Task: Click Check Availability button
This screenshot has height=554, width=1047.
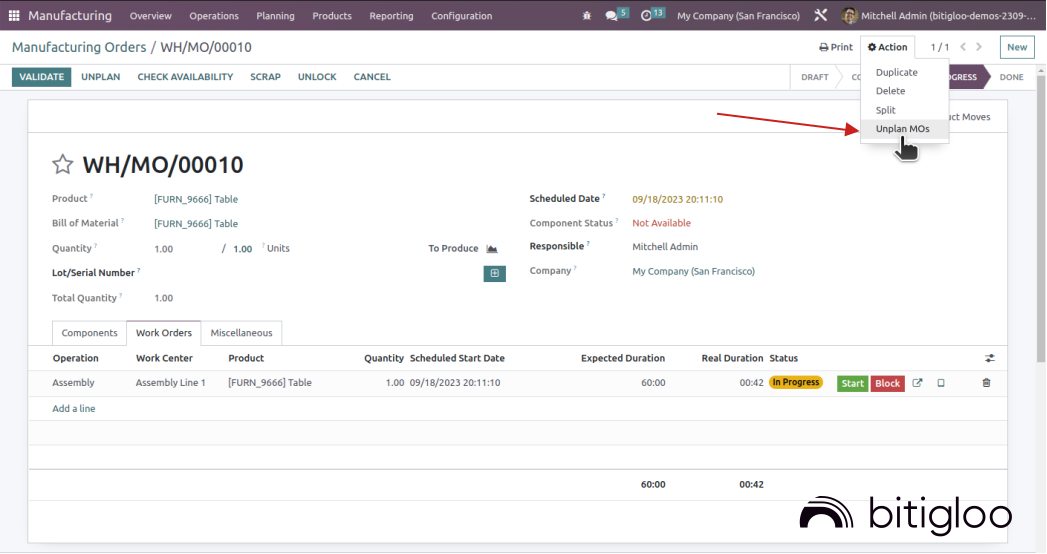Action: point(185,77)
